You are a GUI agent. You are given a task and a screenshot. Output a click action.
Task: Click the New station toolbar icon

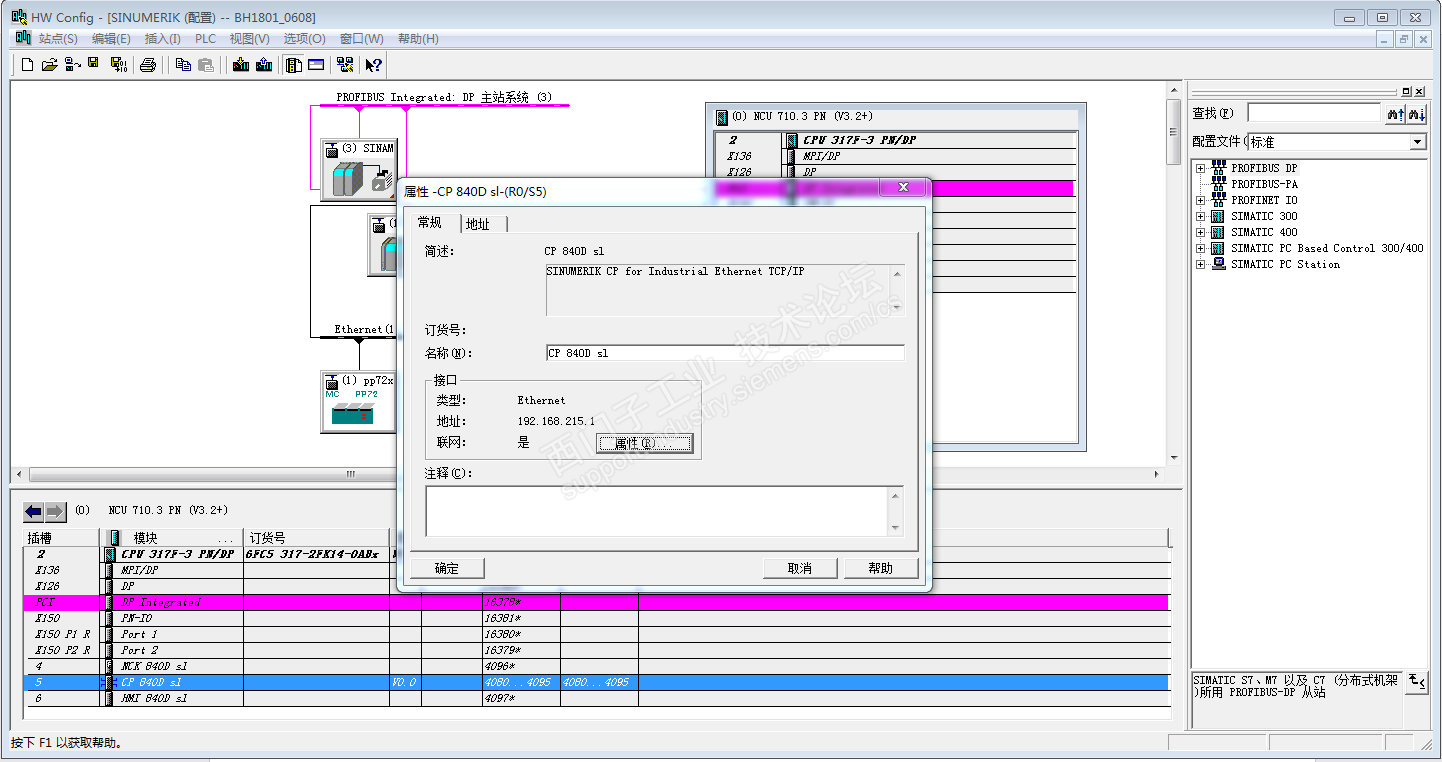coord(27,65)
